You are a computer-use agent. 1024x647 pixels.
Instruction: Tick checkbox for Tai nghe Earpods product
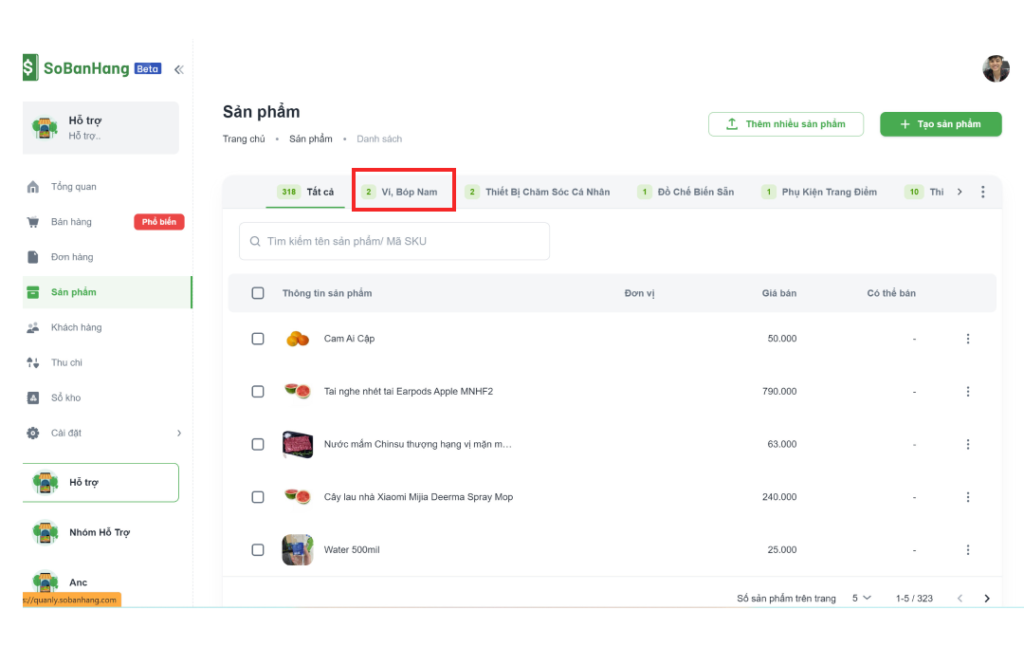258,392
